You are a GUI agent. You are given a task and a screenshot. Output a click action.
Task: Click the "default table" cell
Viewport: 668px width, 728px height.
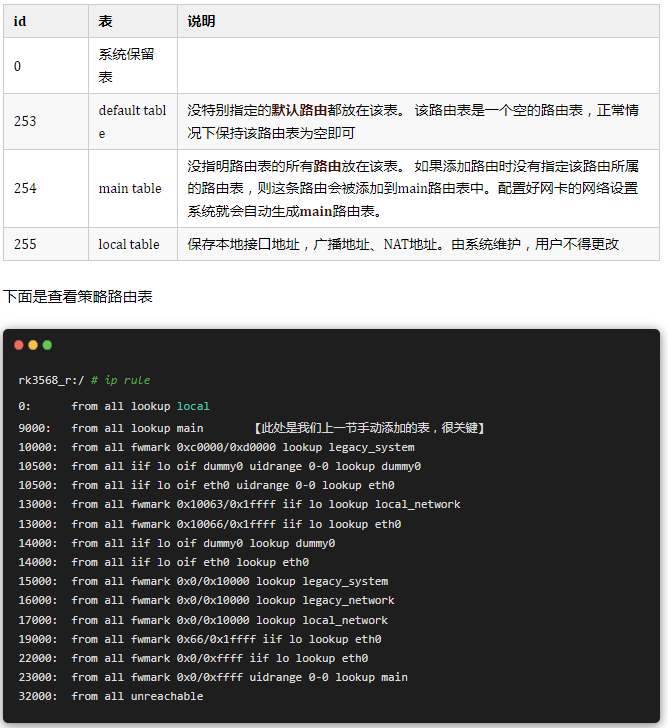[x=132, y=121]
